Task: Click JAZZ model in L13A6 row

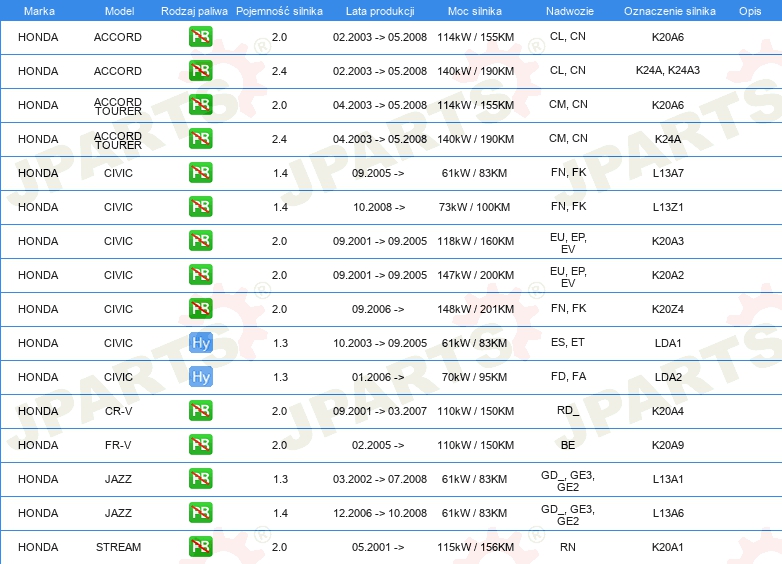Action: tap(118, 513)
